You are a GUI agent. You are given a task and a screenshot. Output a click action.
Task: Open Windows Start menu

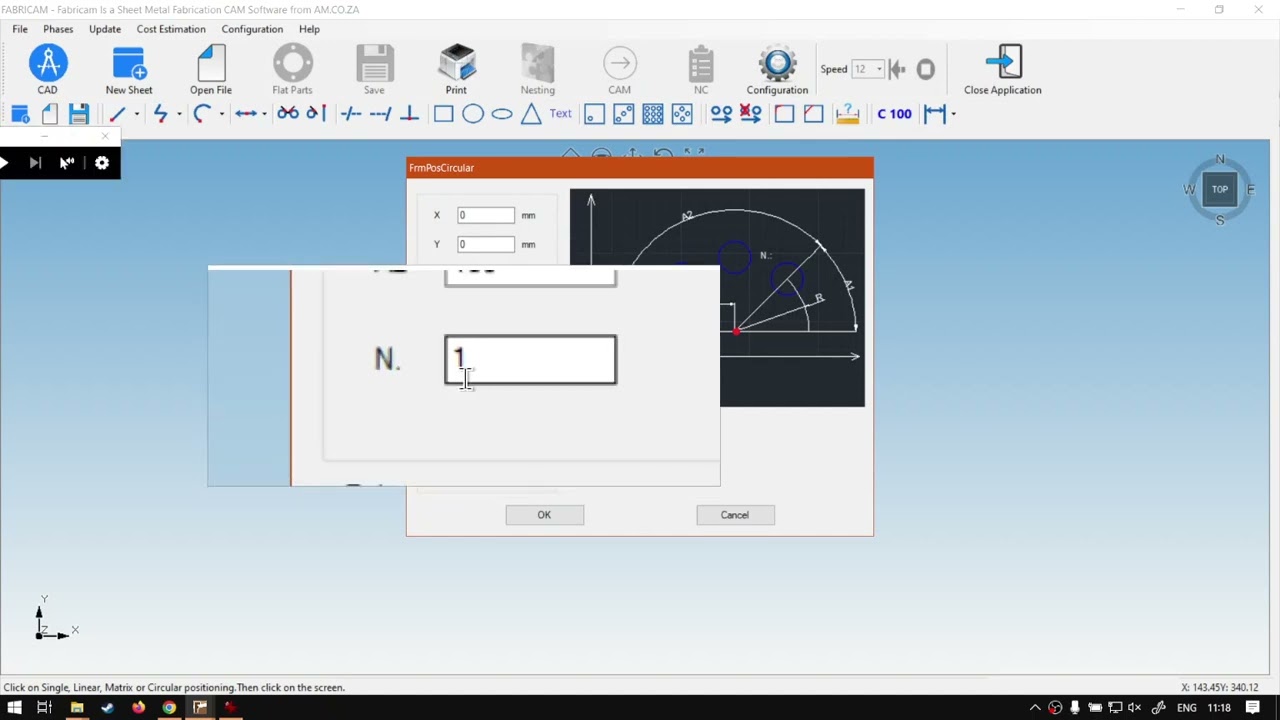coord(15,708)
